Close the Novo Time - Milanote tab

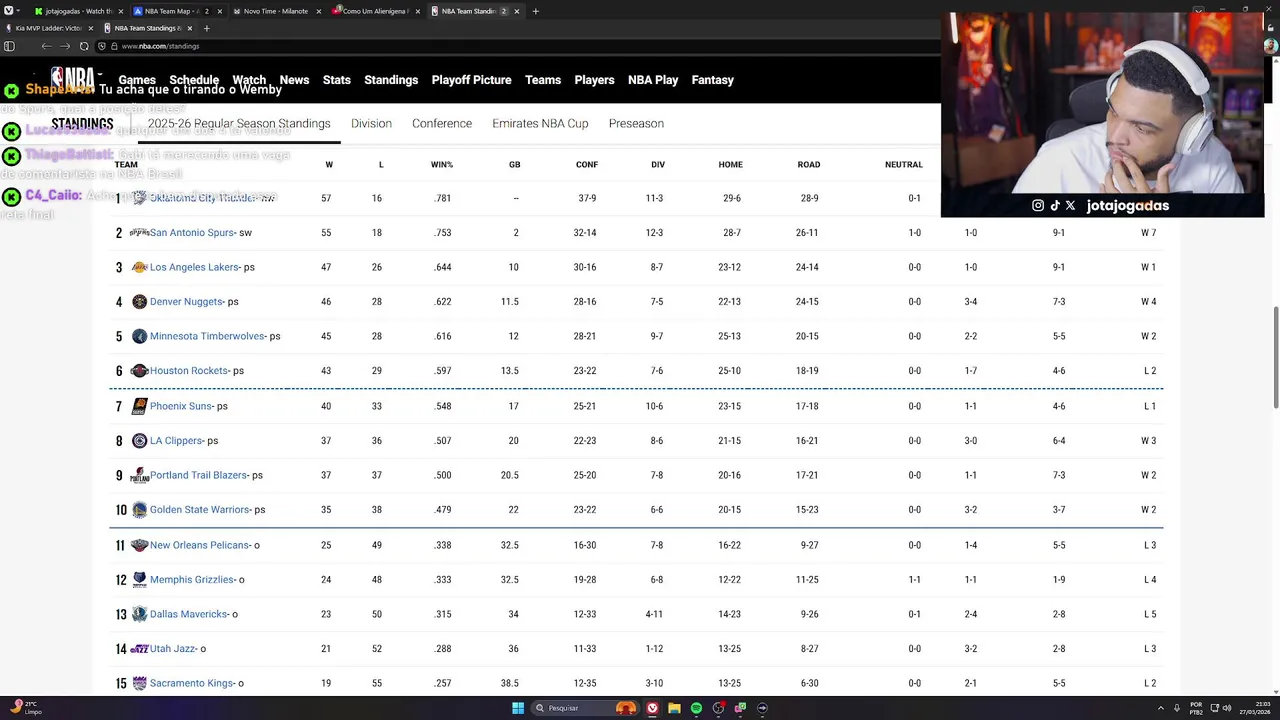pos(318,11)
